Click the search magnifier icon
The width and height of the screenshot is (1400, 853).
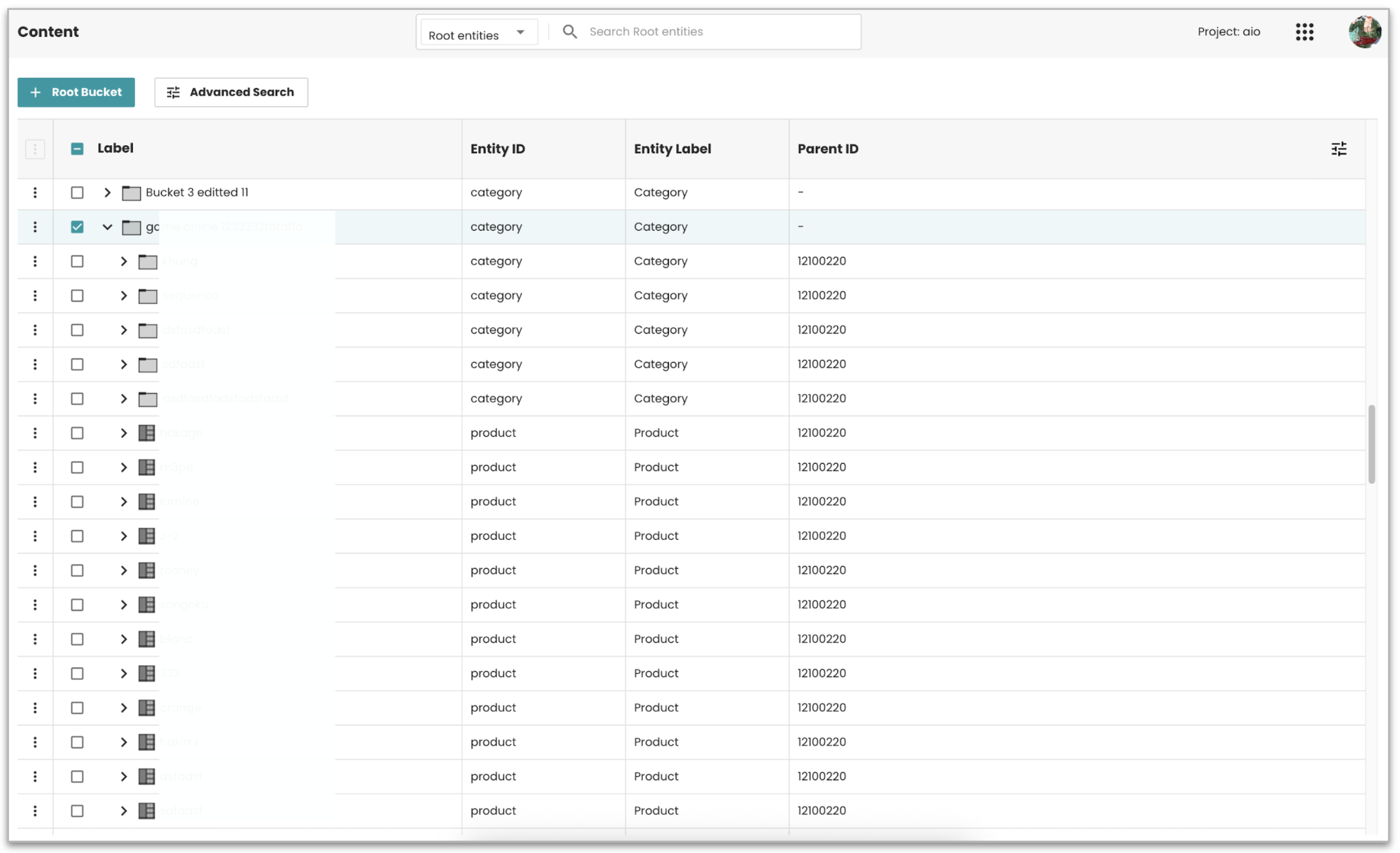(x=569, y=32)
